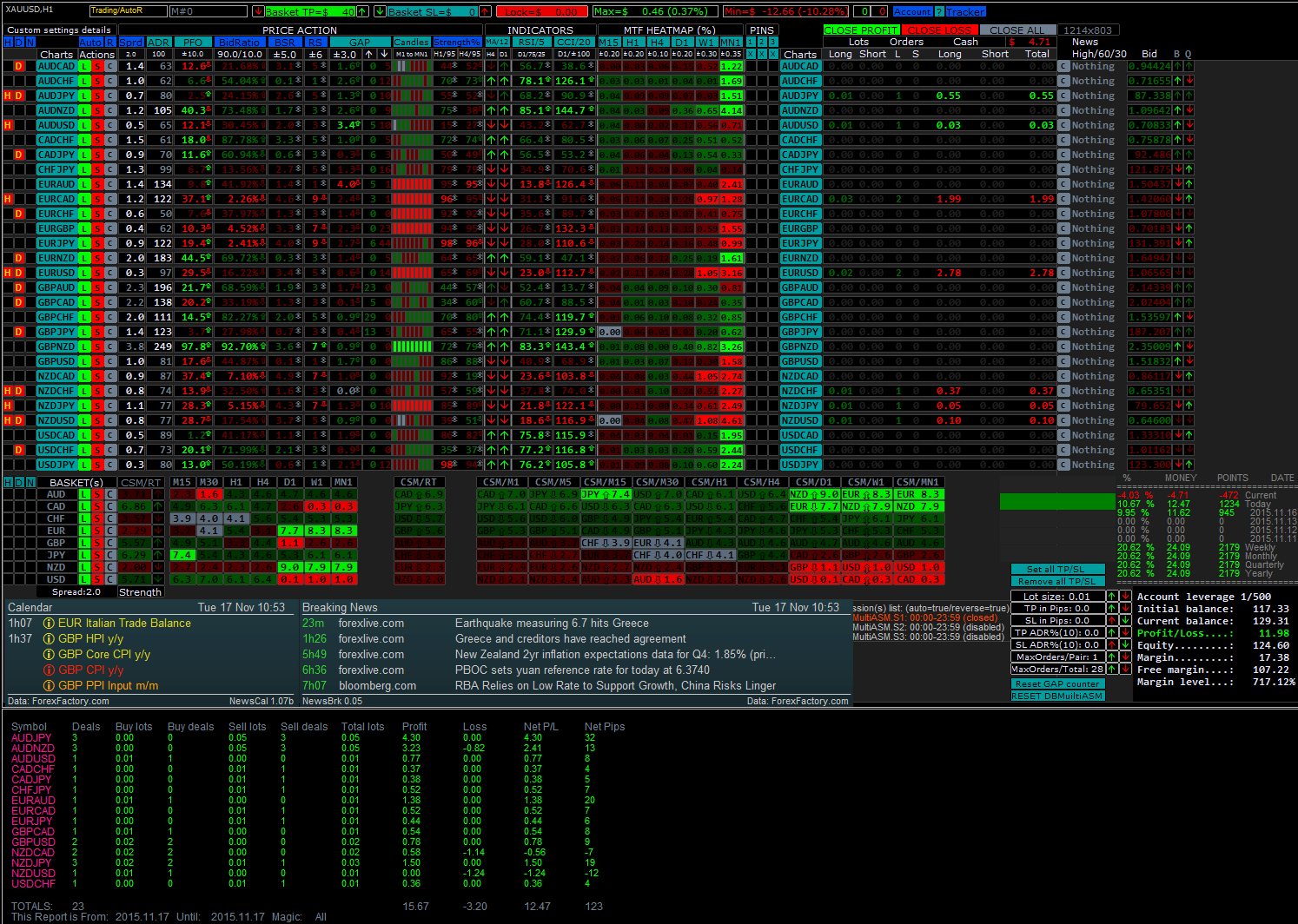1298x924 pixels.
Task: Click the S button in GBPUSD row
Action: coord(97,361)
